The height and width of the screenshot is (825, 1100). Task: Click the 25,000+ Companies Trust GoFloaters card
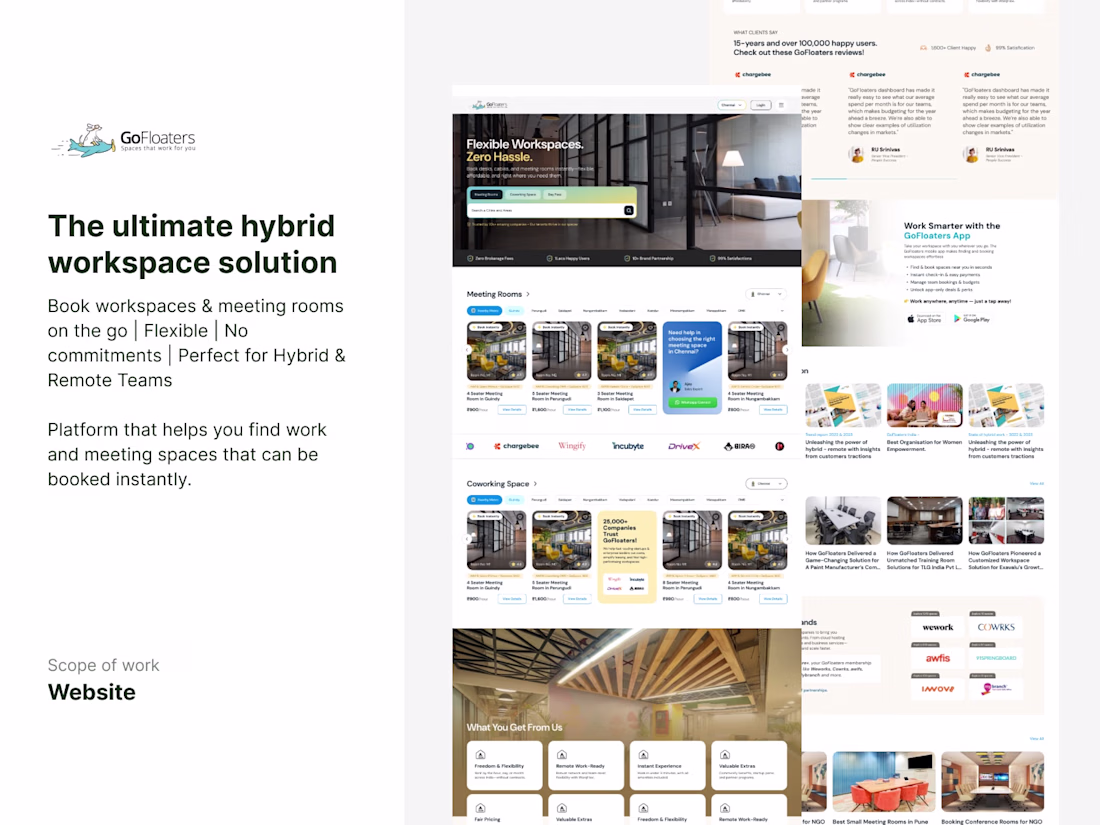(x=627, y=557)
